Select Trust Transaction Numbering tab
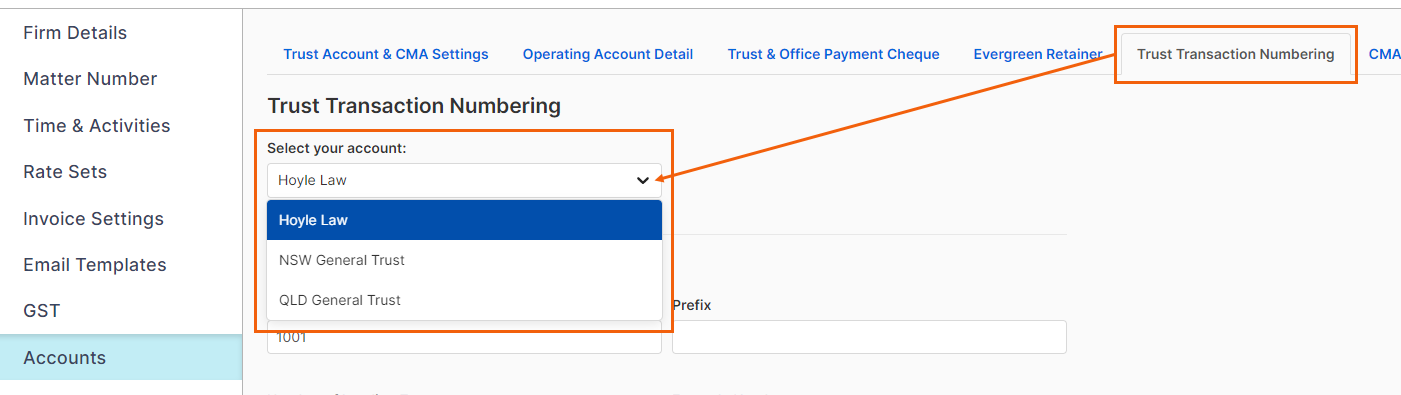 1235,54
